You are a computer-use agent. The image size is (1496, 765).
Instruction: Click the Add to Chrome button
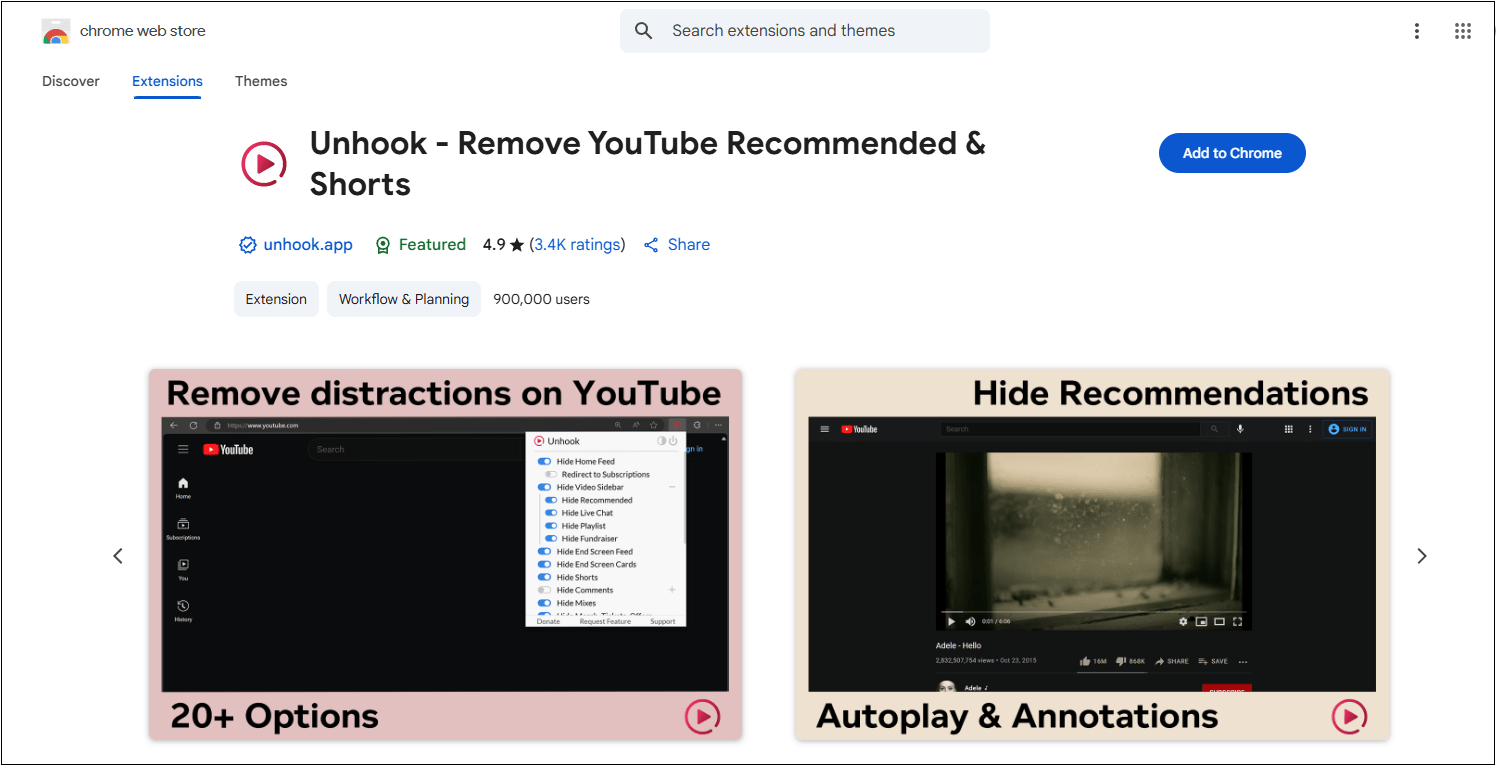pyautogui.click(x=1232, y=153)
